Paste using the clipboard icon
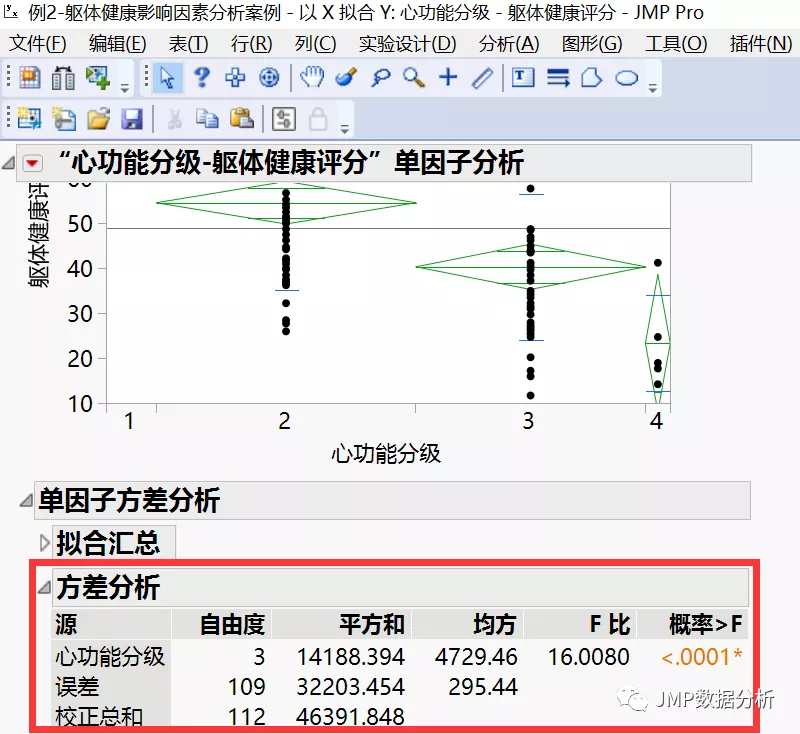This screenshot has width=800, height=734. click(241, 118)
